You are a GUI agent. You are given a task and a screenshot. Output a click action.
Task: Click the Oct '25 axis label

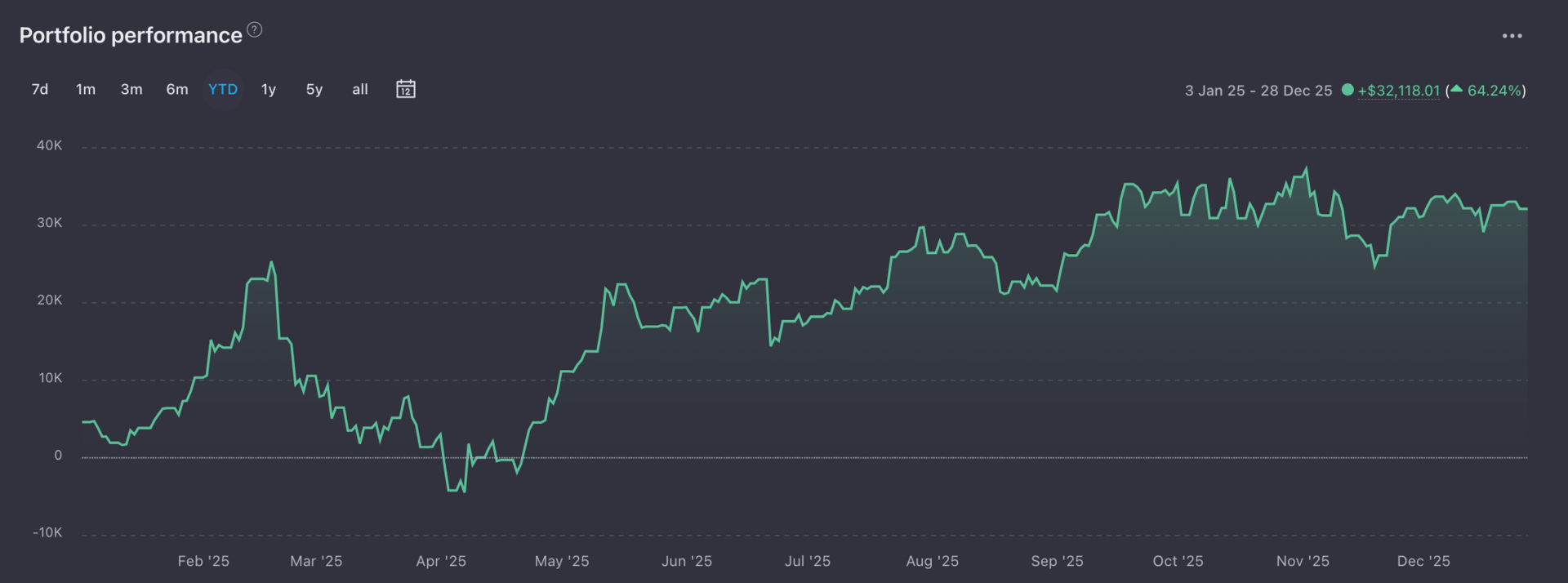pyautogui.click(x=1178, y=561)
